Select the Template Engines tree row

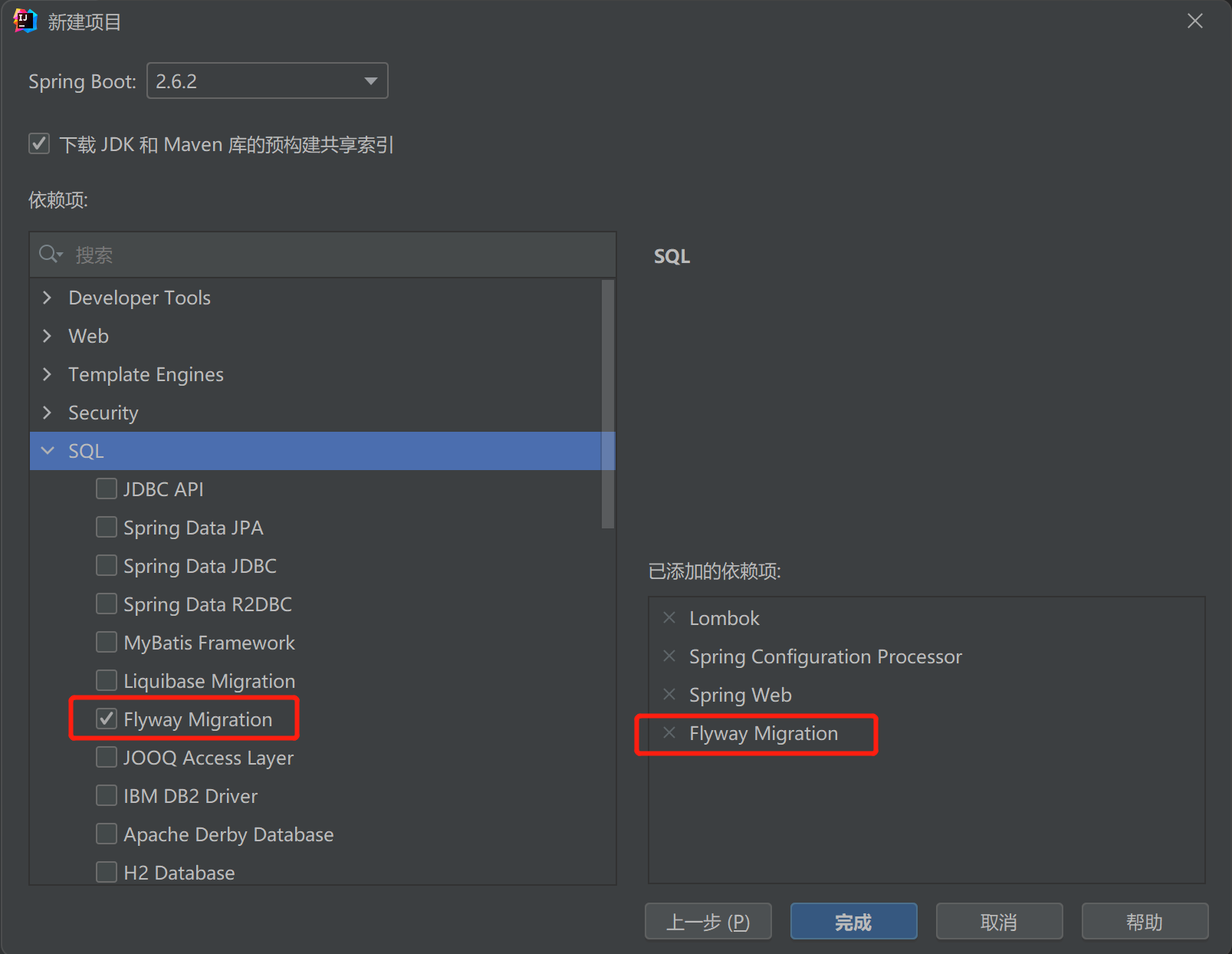point(316,374)
